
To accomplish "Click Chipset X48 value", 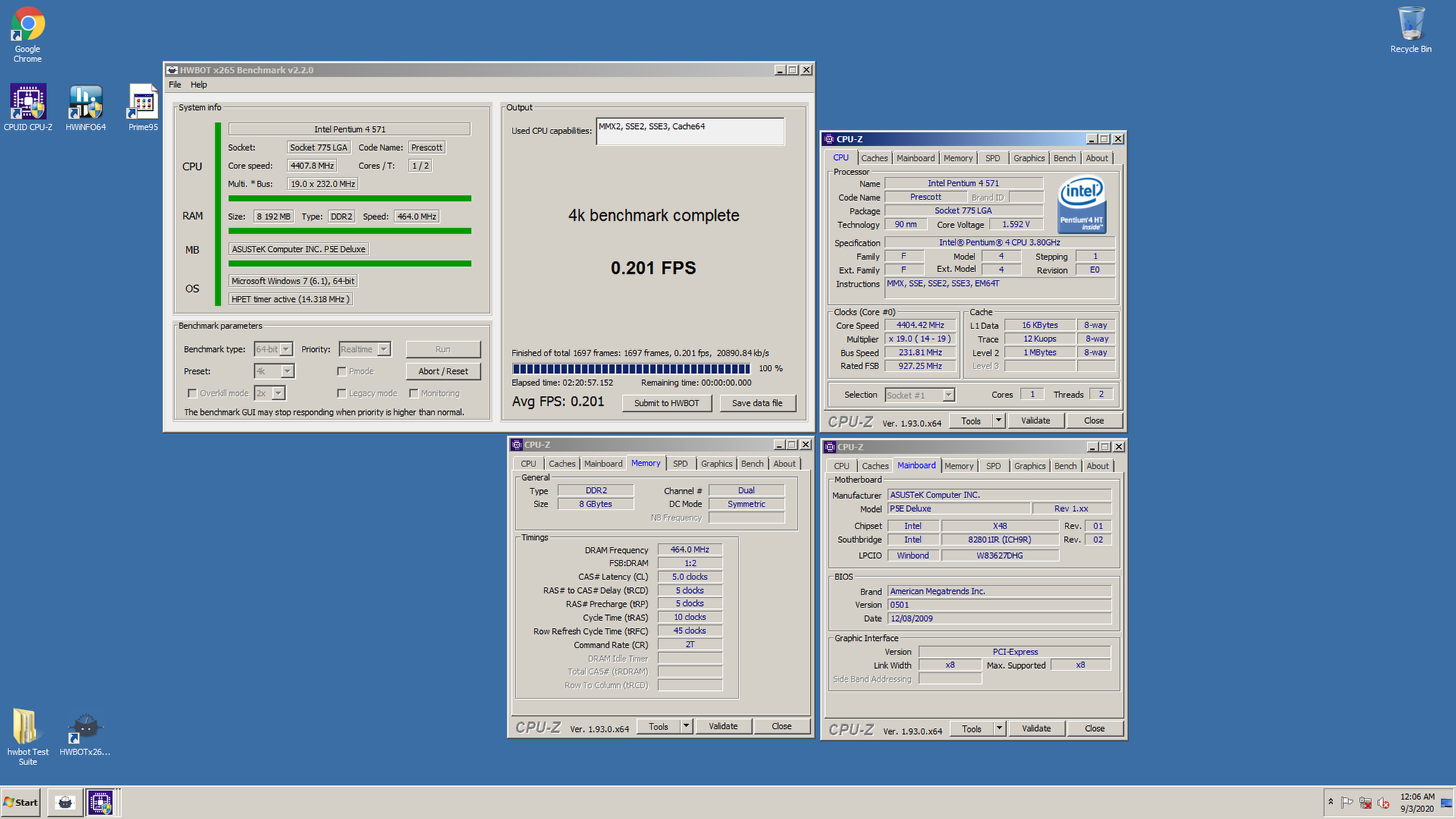I will tap(999, 526).
